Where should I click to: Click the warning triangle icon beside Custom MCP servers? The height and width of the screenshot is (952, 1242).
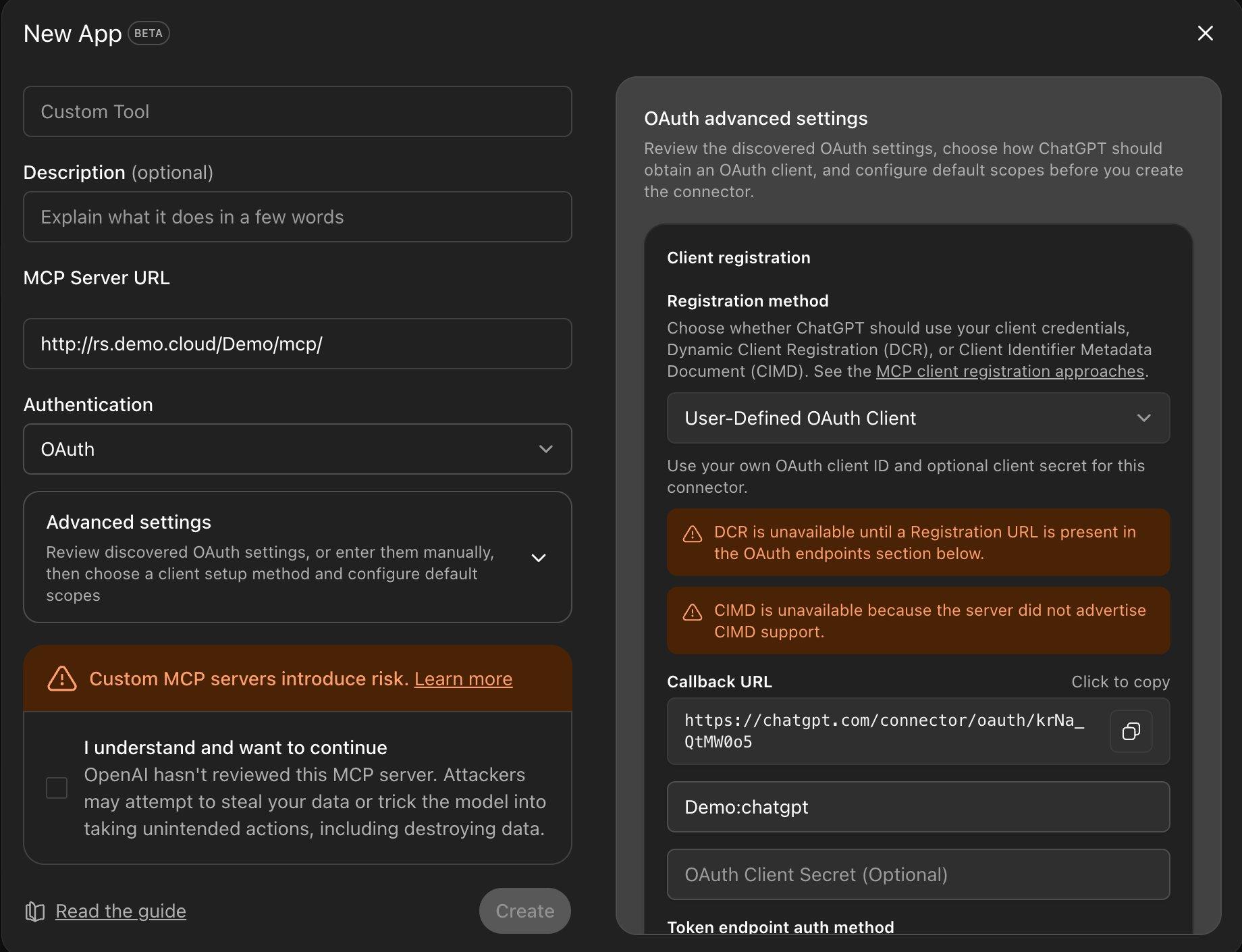click(x=62, y=679)
